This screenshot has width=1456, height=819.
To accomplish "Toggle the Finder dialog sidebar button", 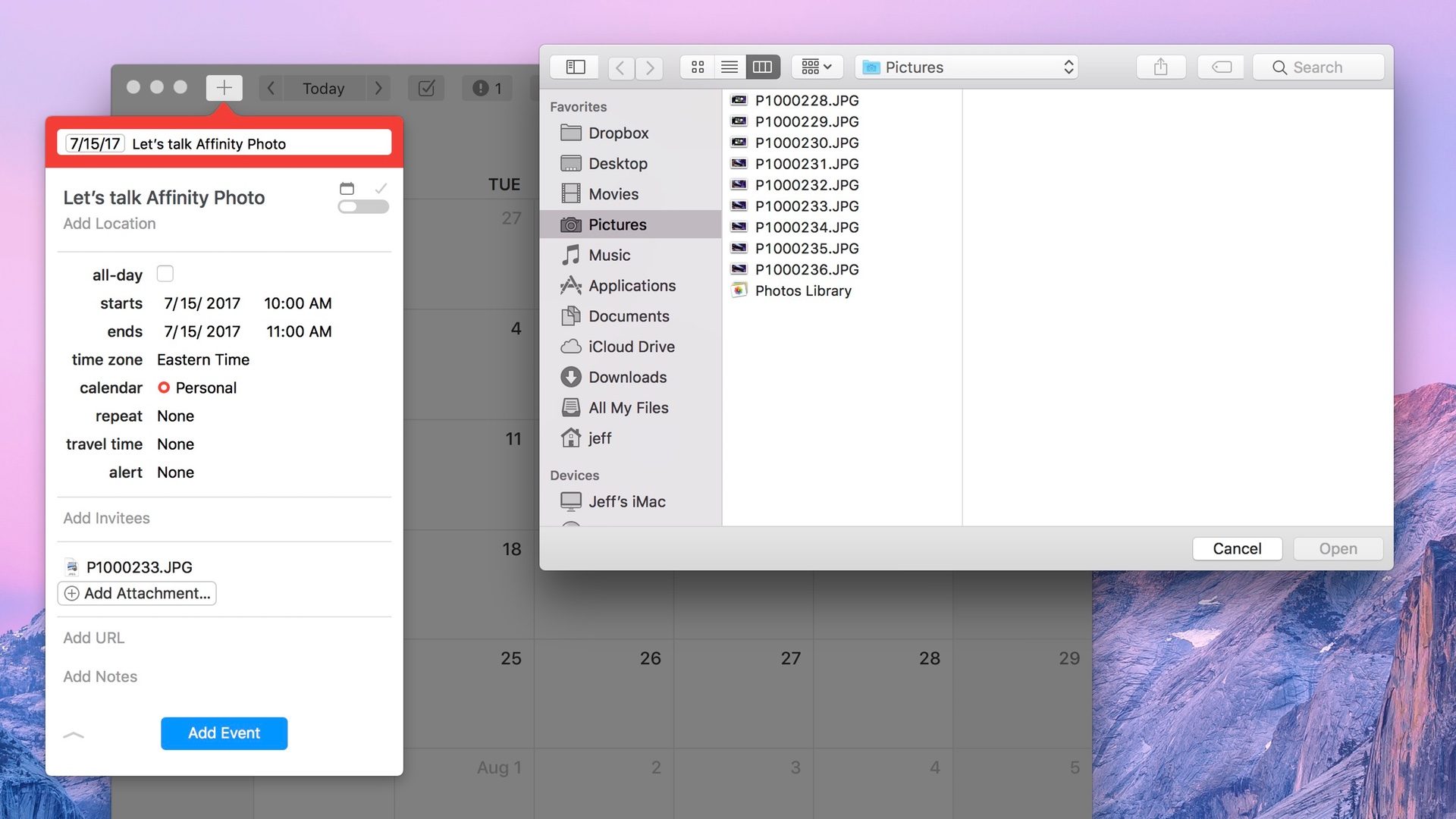I will coord(576,67).
